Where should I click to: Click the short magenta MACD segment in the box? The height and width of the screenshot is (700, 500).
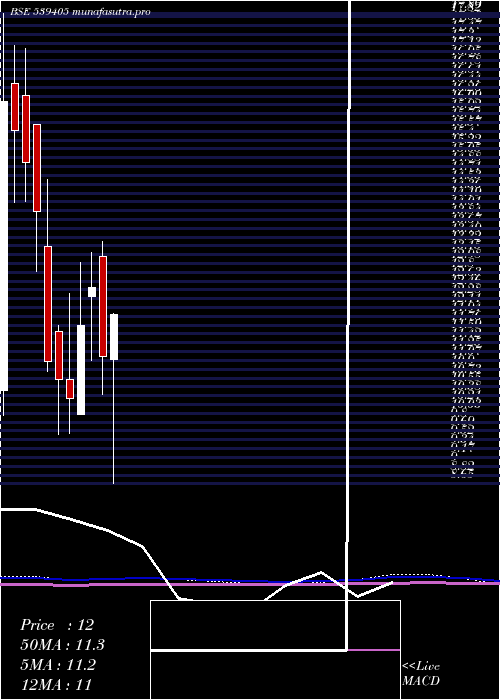pos(373,650)
